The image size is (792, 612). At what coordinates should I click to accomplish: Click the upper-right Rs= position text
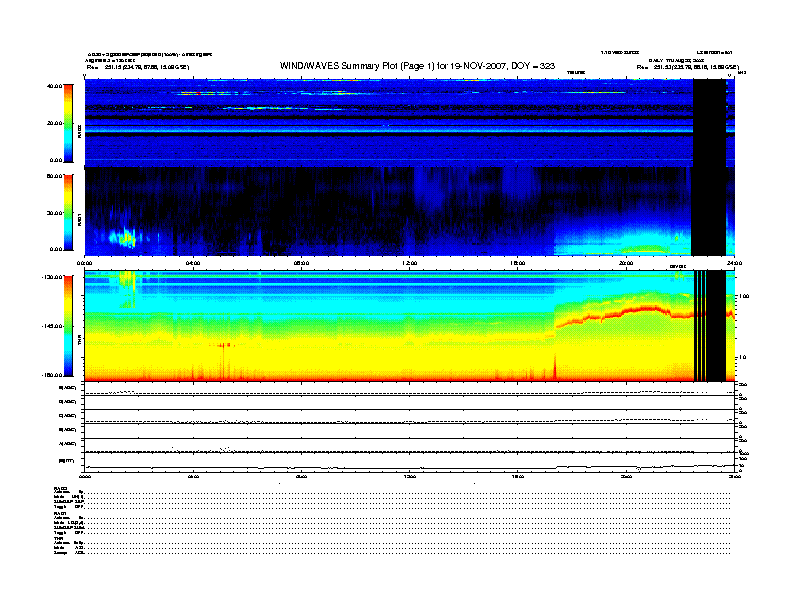pyautogui.click(x=687, y=67)
